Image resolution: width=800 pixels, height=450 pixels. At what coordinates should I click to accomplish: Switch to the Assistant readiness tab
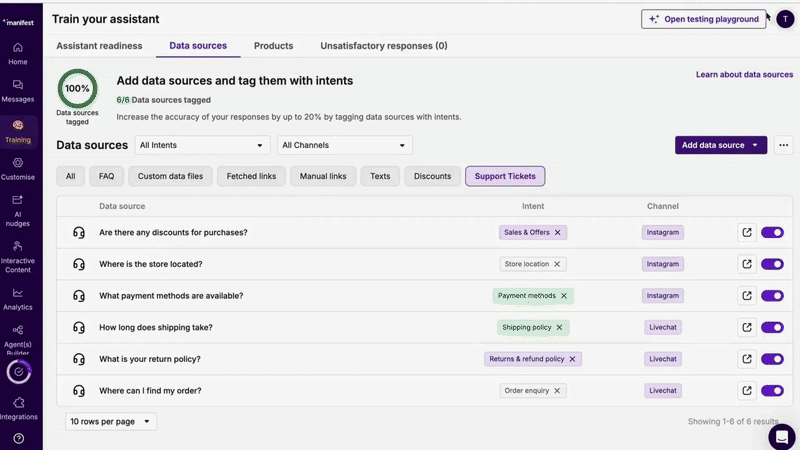click(99, 46)
